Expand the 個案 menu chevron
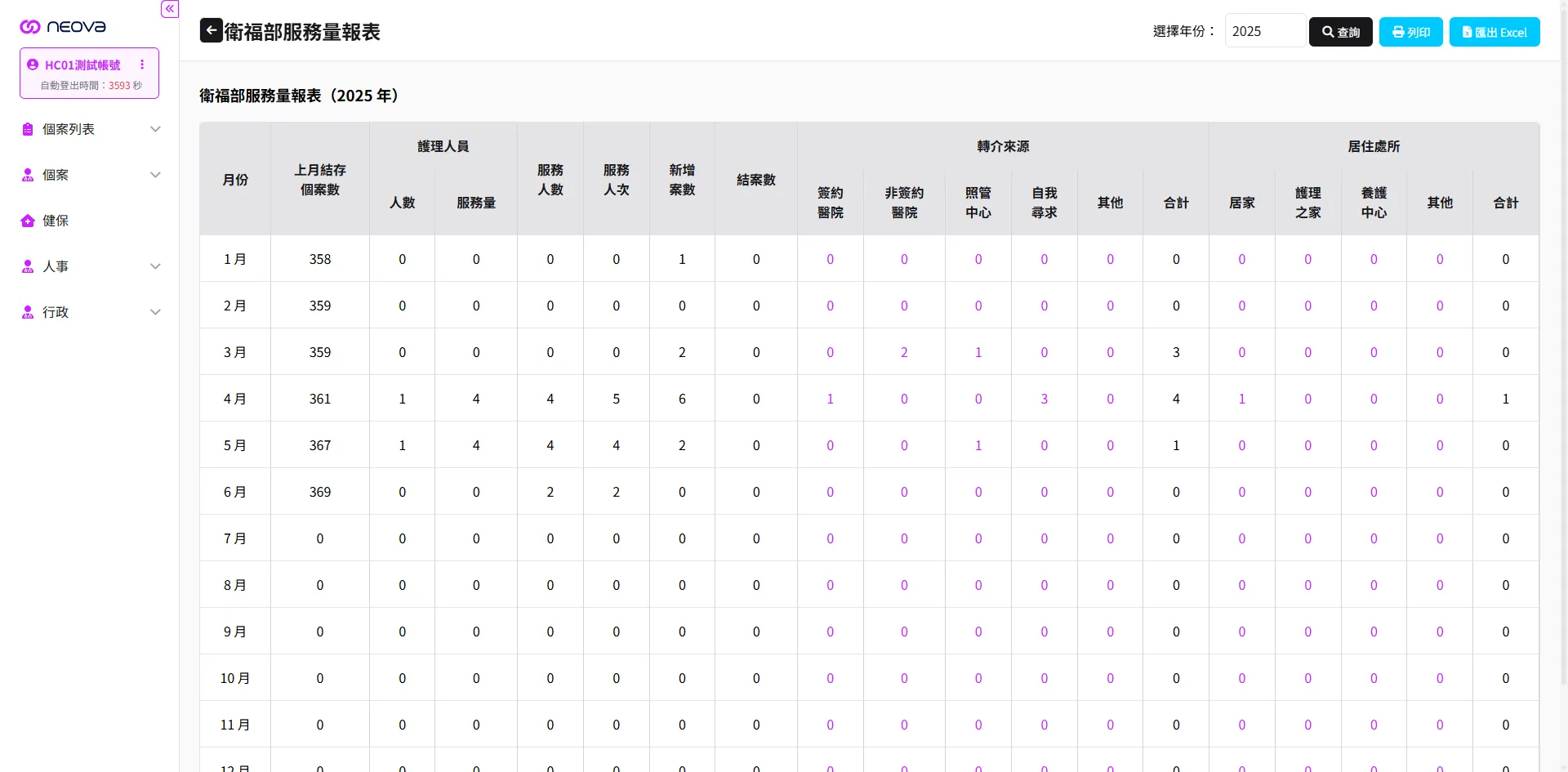The image size is (1568, 772). [x=155, y=175]
